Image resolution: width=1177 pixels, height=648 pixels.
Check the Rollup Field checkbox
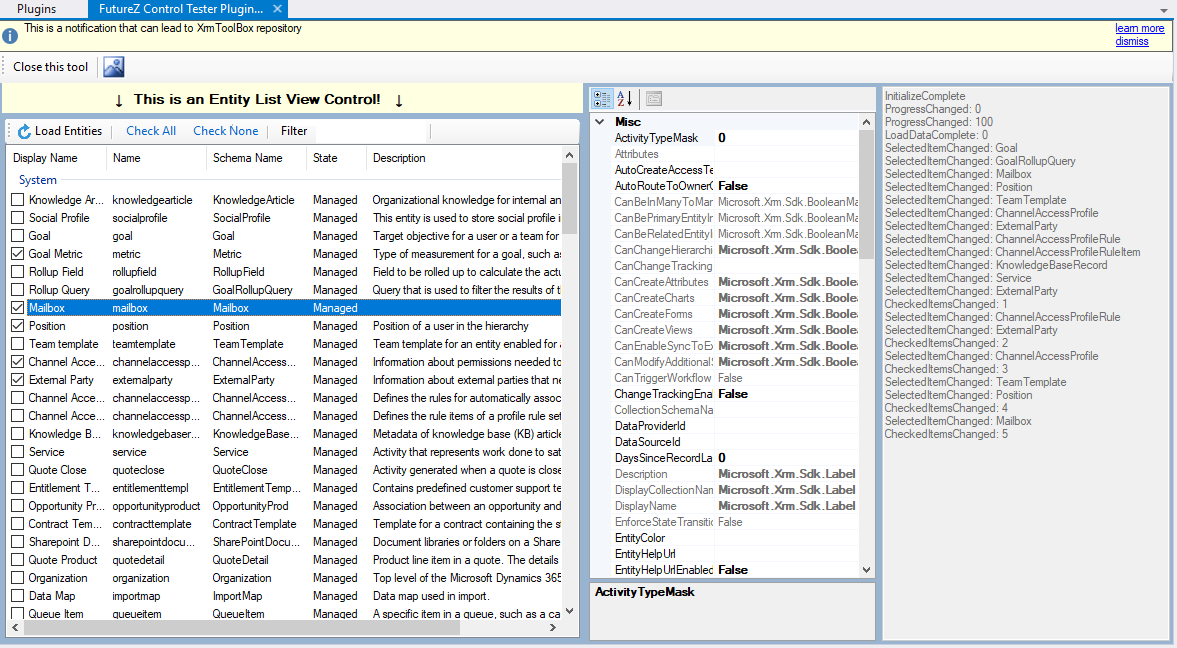[18, 272]
